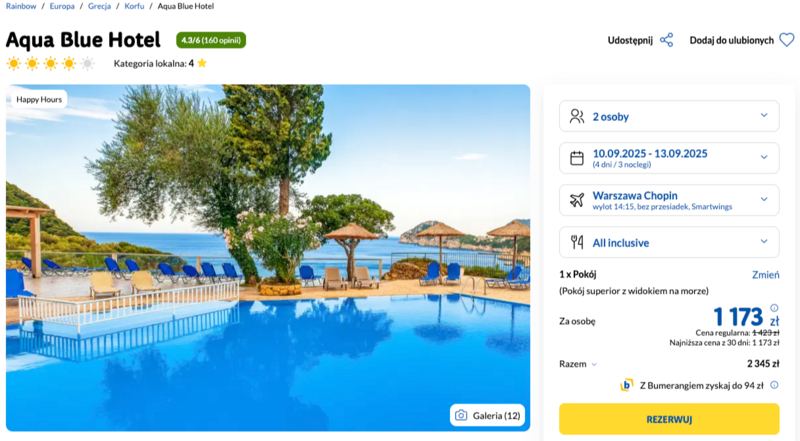800x441 pixels.
Task: Expand the Razem total price details
Action: click(x=578, y=364)
